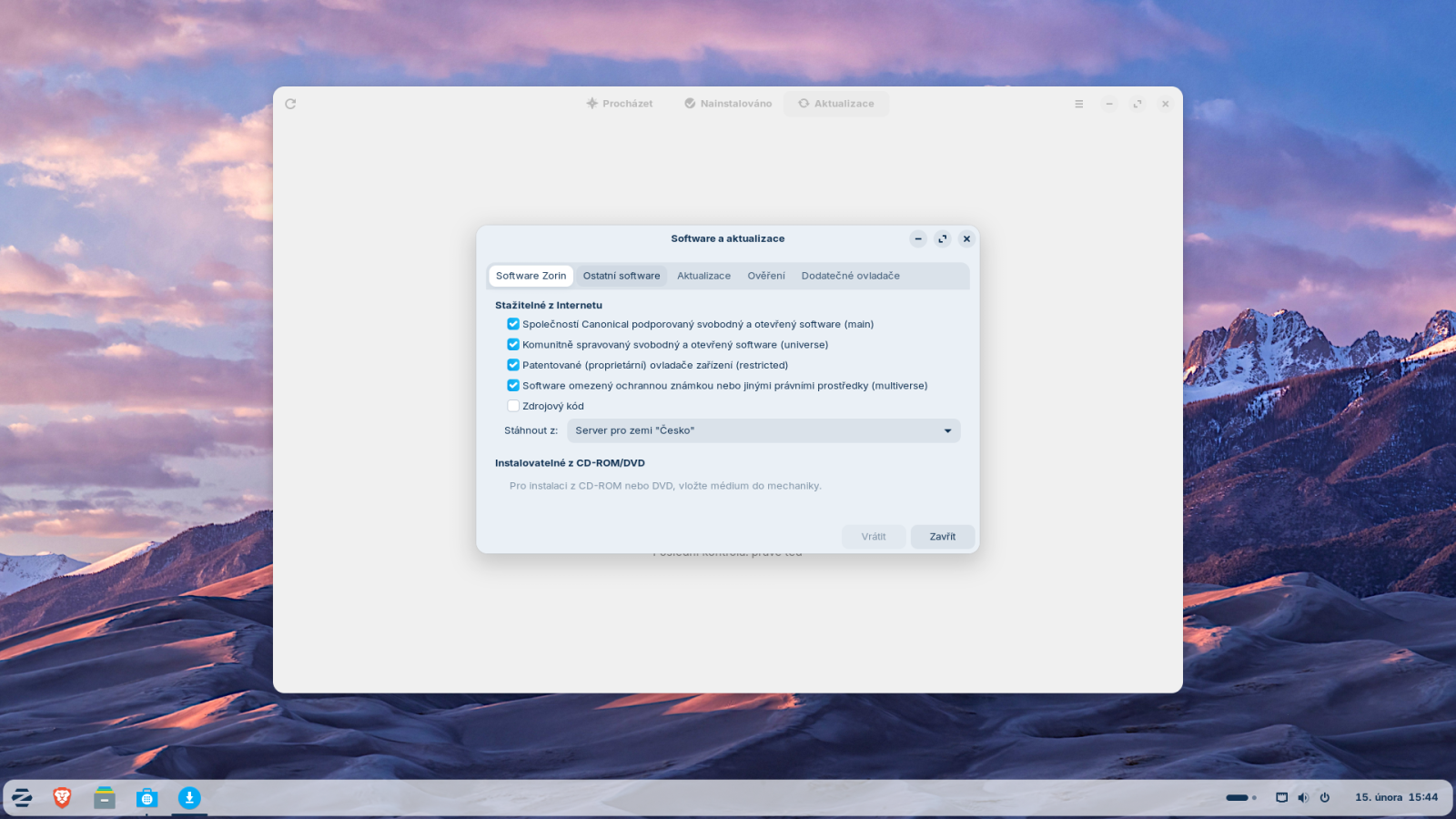Open the clock showing 15. února 15:44
Image resolution: width=1456 pixels, height=819 pixels.
tap(1396, 797)
